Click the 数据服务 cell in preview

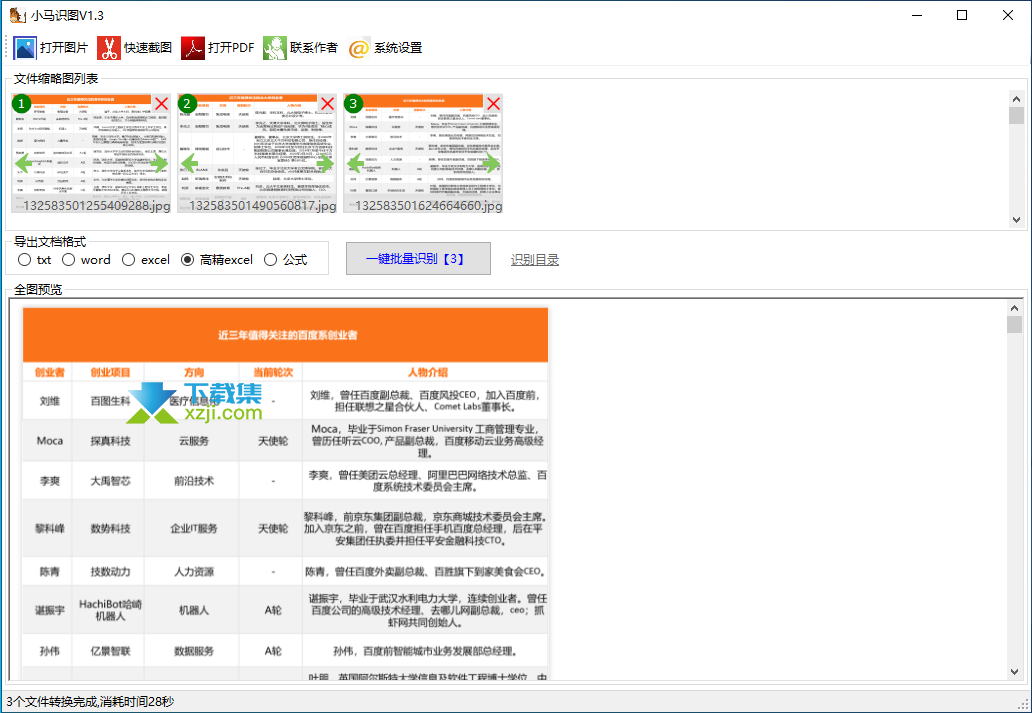[194, 651]
